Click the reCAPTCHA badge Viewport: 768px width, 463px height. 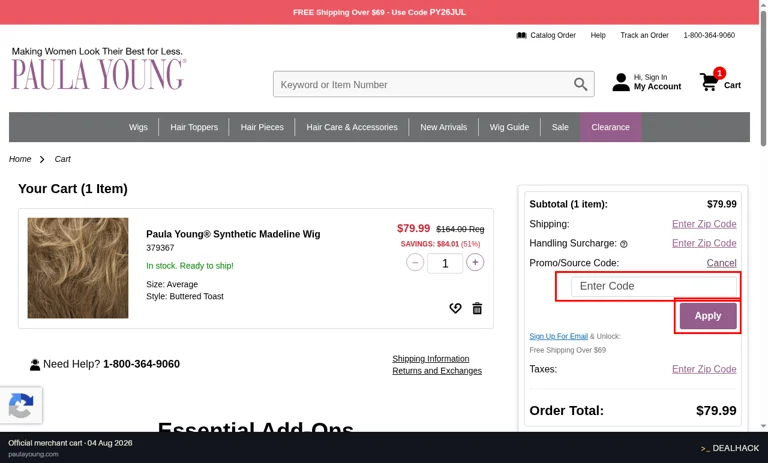(x=21, y=405)
